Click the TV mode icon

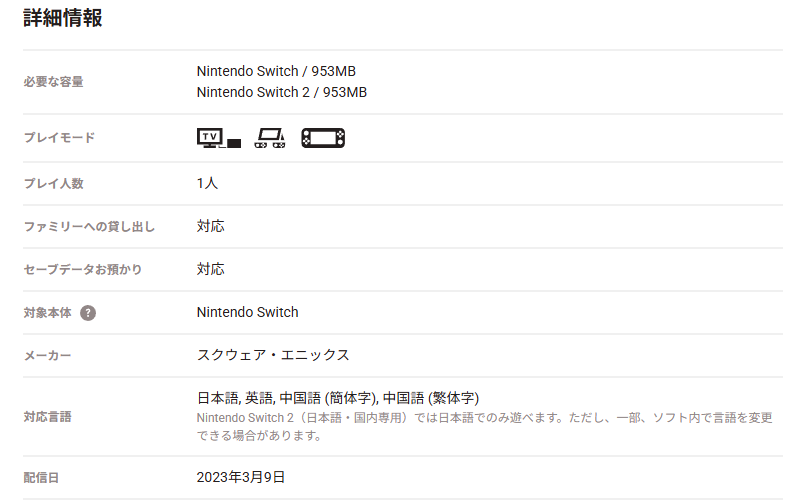[x=219, y=138]
